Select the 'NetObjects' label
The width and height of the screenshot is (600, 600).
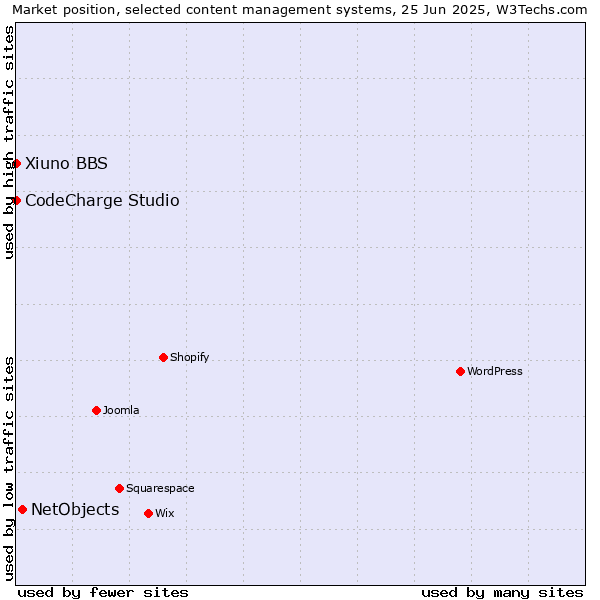tap(75, 510)
